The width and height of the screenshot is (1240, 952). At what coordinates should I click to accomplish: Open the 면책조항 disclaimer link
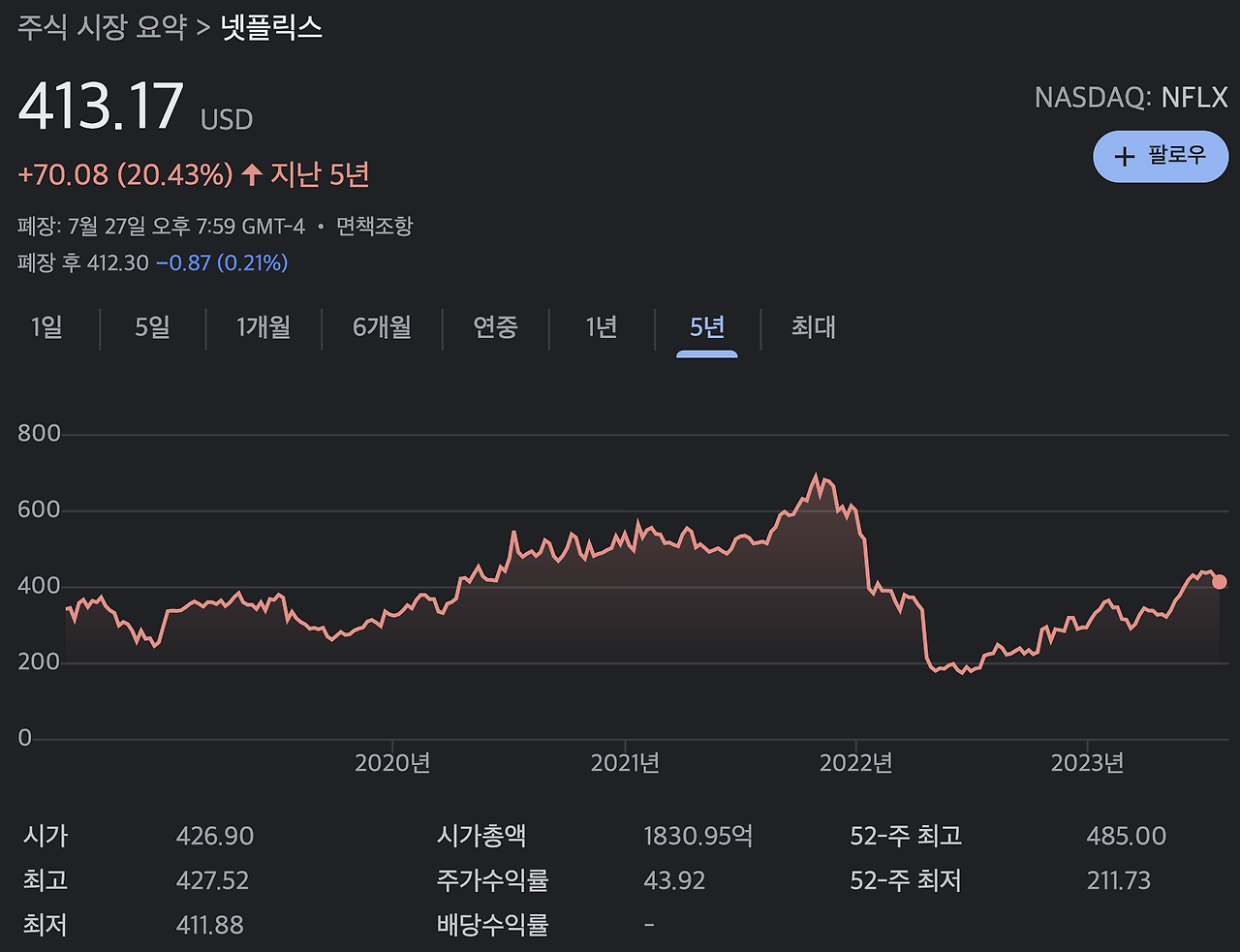tap(374, 227)
